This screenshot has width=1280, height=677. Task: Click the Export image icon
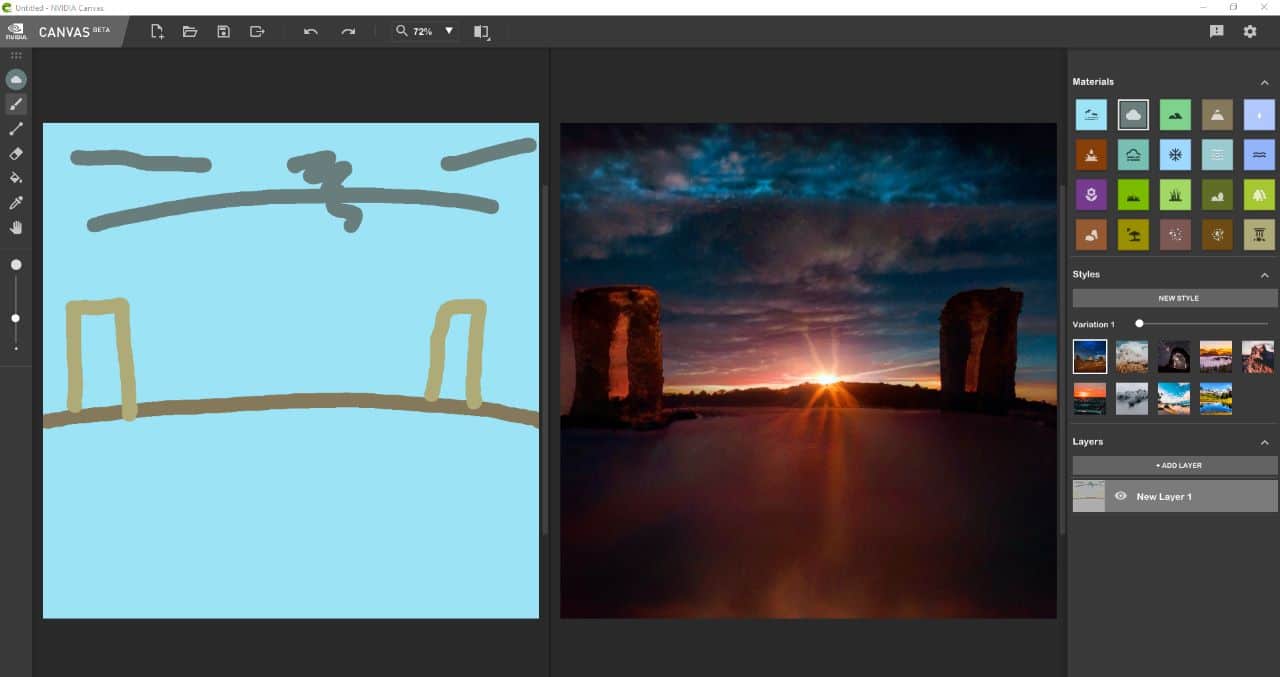[257, 31]
